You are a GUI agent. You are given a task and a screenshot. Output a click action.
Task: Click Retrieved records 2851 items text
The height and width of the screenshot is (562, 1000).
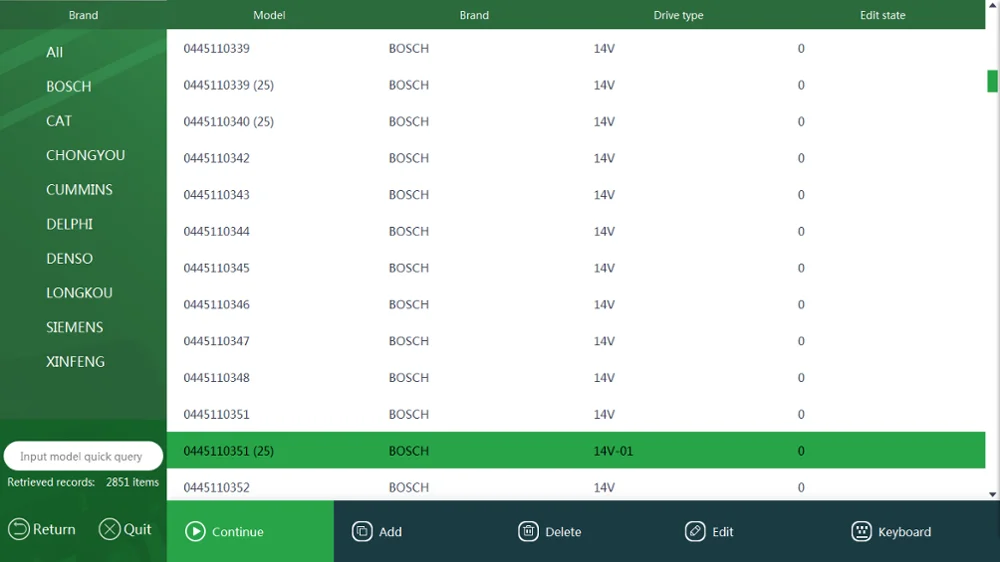click(x=83, y=482)
